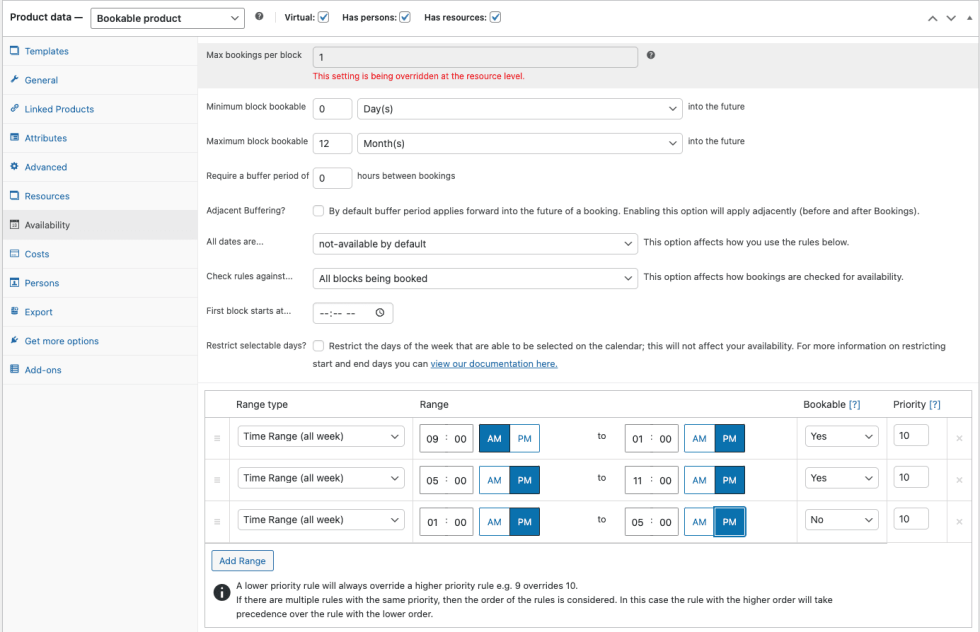The image size is (980, 632).
Task: Click the Export tab icon
Action: (14, 311)
